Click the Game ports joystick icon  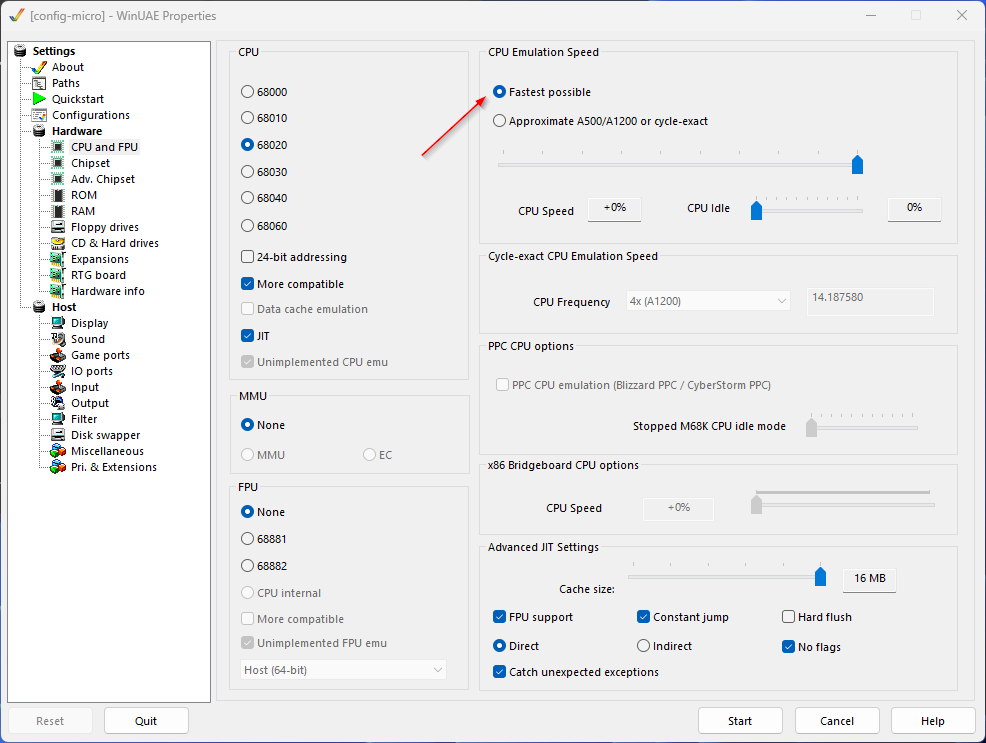tap(58, 355)
